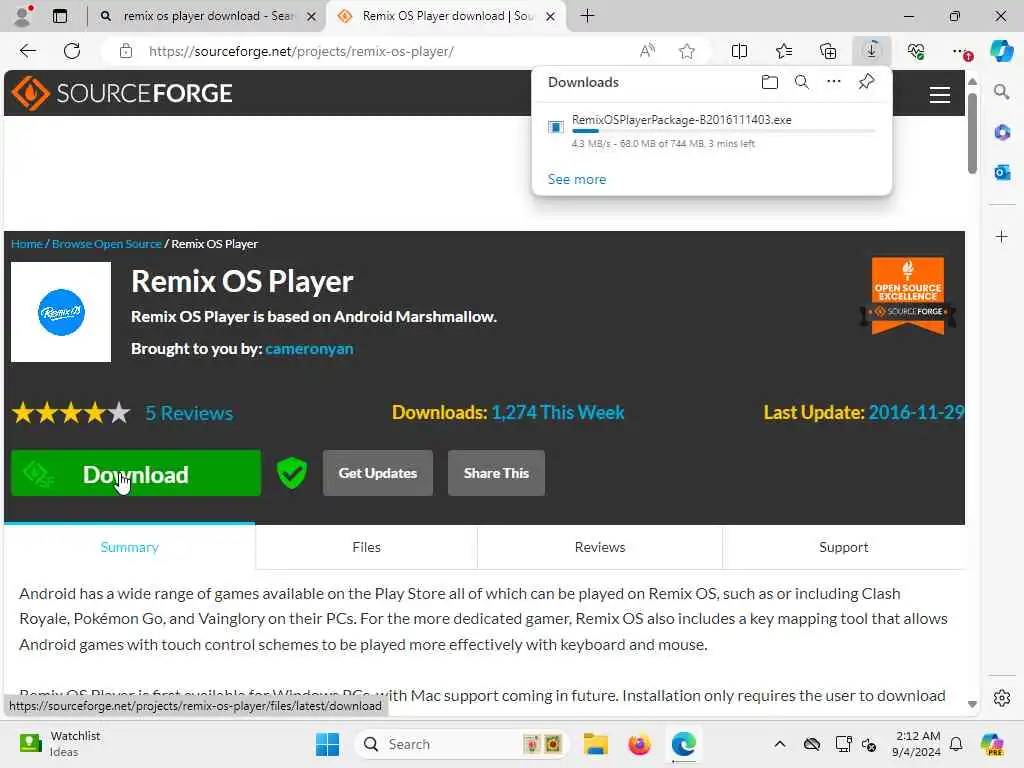Open the Reviews tab
The image size is (1024, 768).
pyautogui.click(x=600, y=547)
